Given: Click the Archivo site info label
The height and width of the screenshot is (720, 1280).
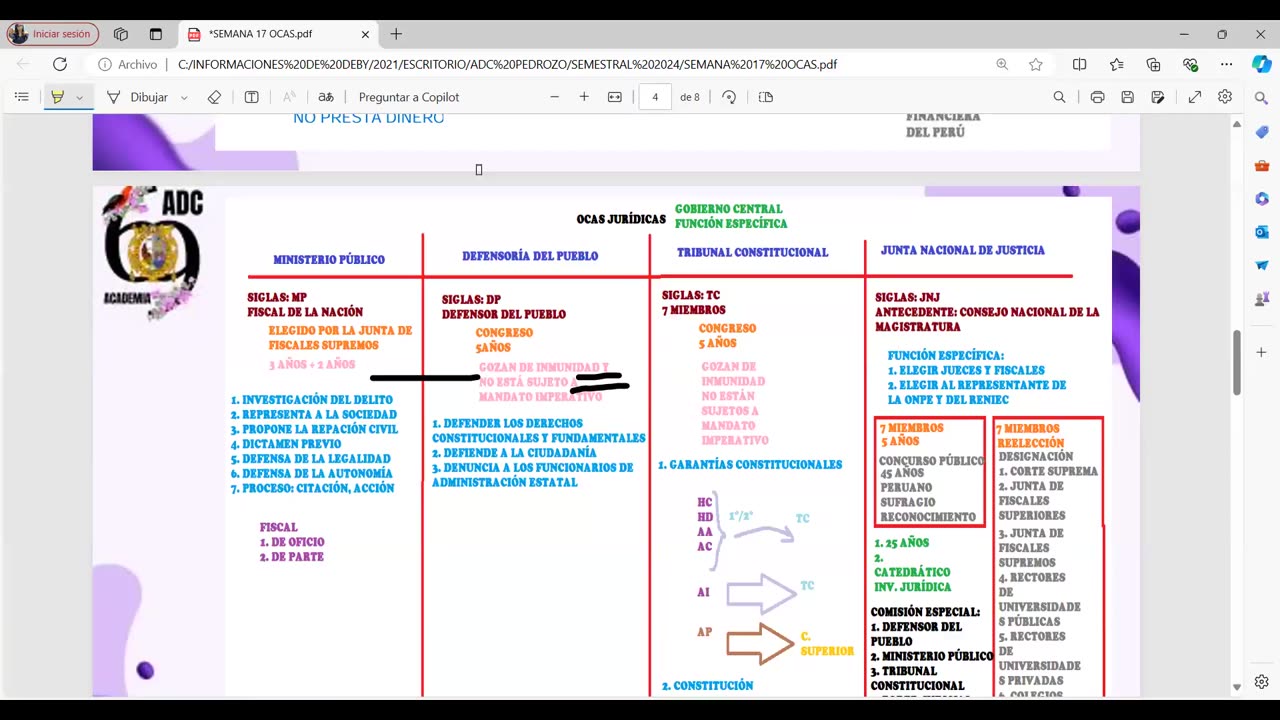Looking at the screenshot, I should tap(128, 64).
